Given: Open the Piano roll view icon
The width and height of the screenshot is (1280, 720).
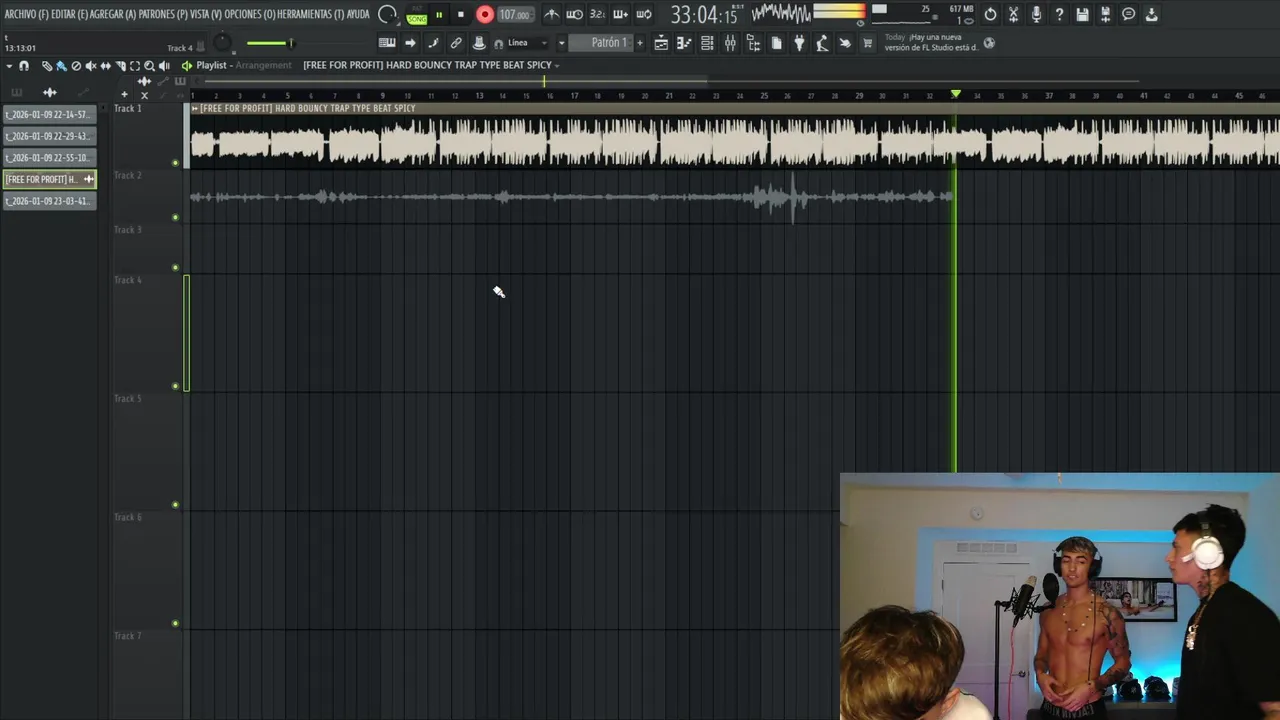Looking at the screenshot, I should (x=684, y=43).
